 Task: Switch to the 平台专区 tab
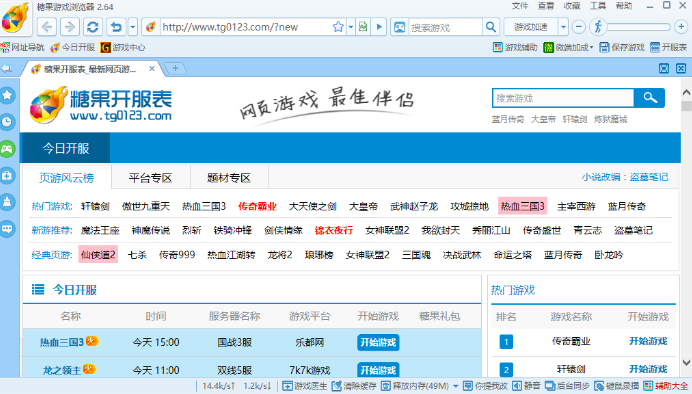click(150, 178)
